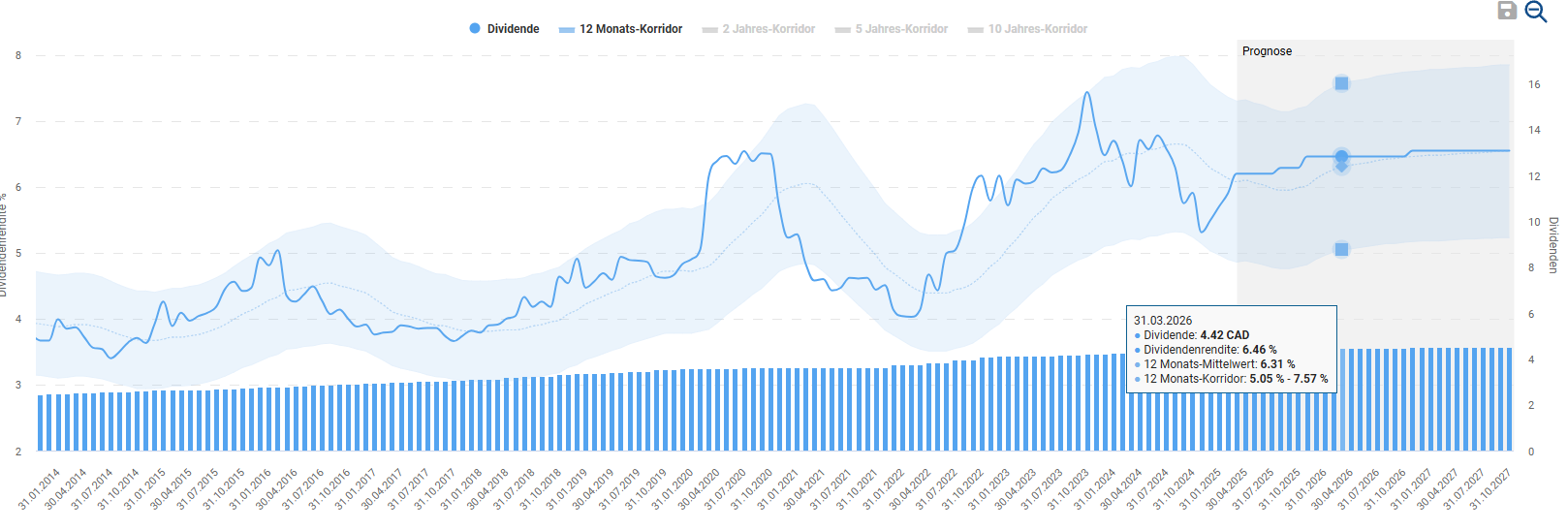This screenshot has width=1568, height=530.
Task: Select the lower corridor square marker in forecast
Action: (x=1341, y=250)
